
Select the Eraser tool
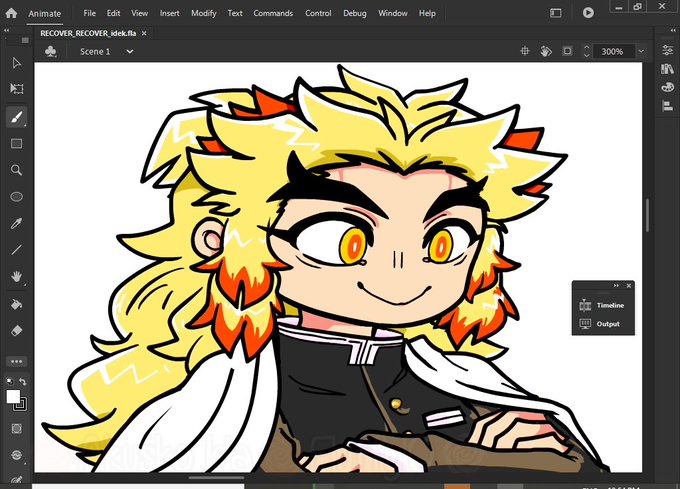[16, 331]
